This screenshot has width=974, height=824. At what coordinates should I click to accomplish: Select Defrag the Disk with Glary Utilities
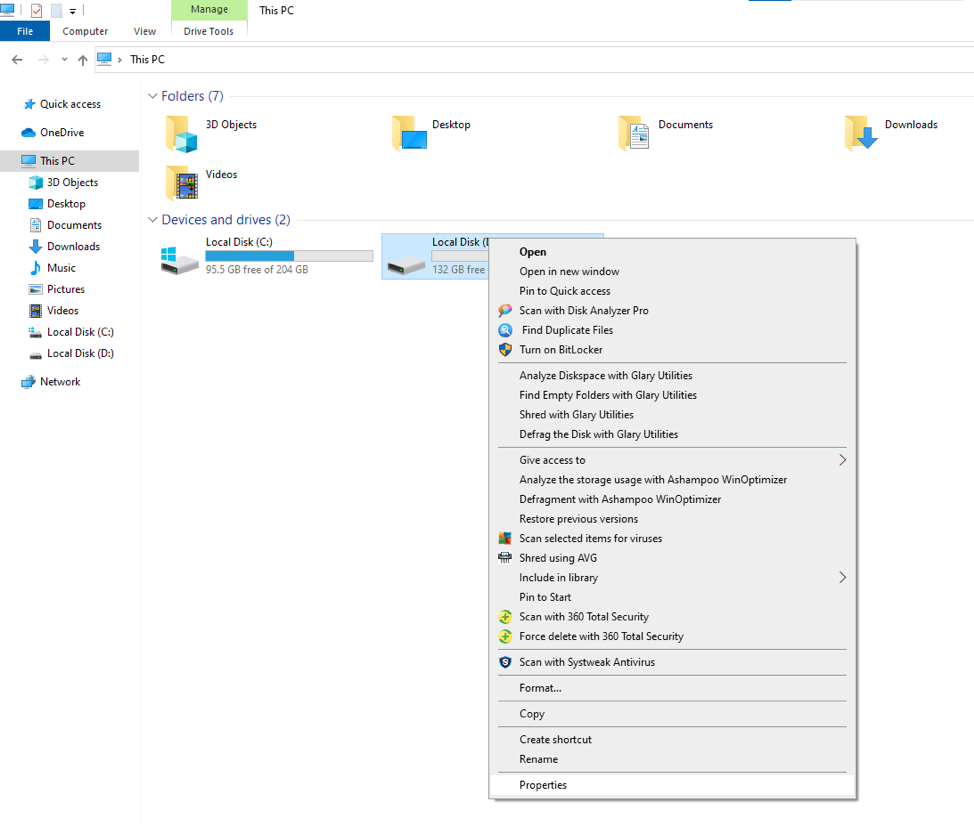pos(672,435)
